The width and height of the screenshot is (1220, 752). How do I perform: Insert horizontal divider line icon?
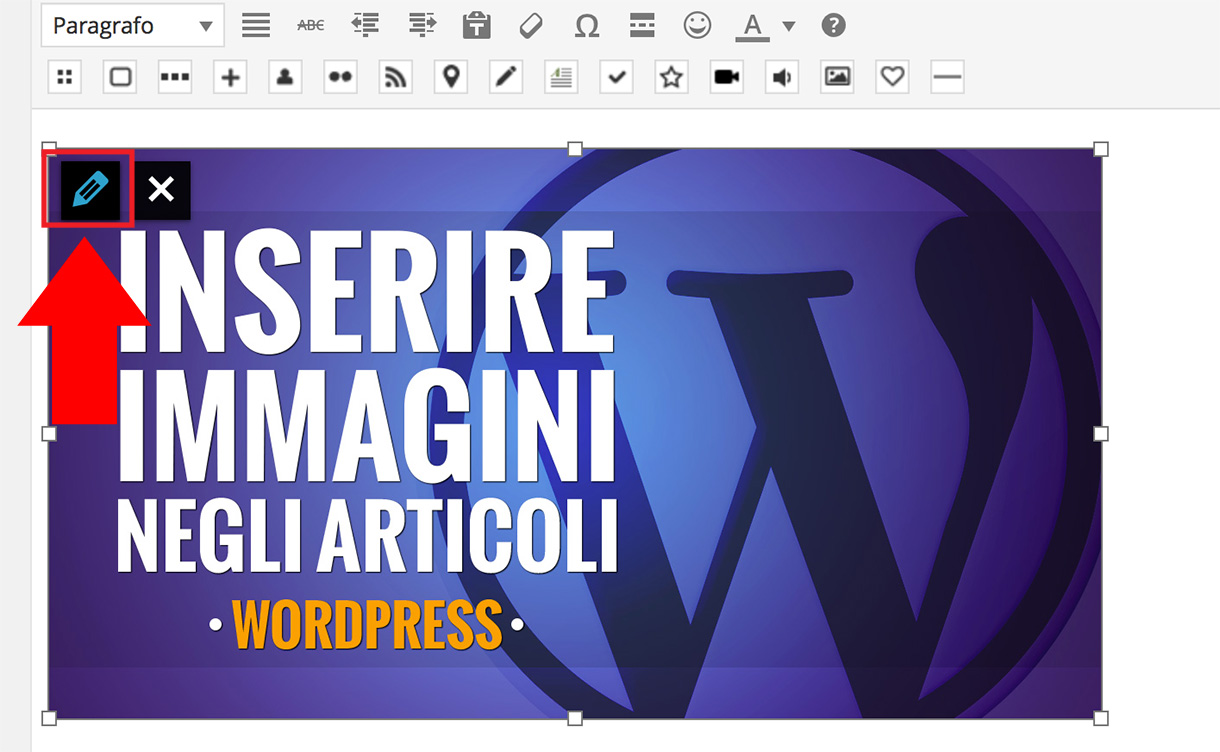[x=947, y=77]
